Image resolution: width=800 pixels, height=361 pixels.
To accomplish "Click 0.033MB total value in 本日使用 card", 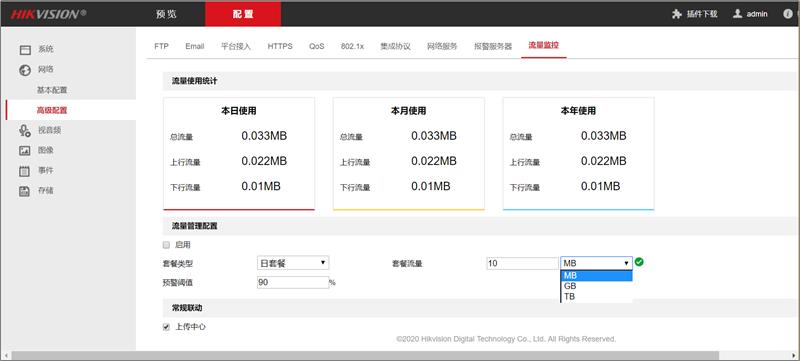I will coord(264,136).
